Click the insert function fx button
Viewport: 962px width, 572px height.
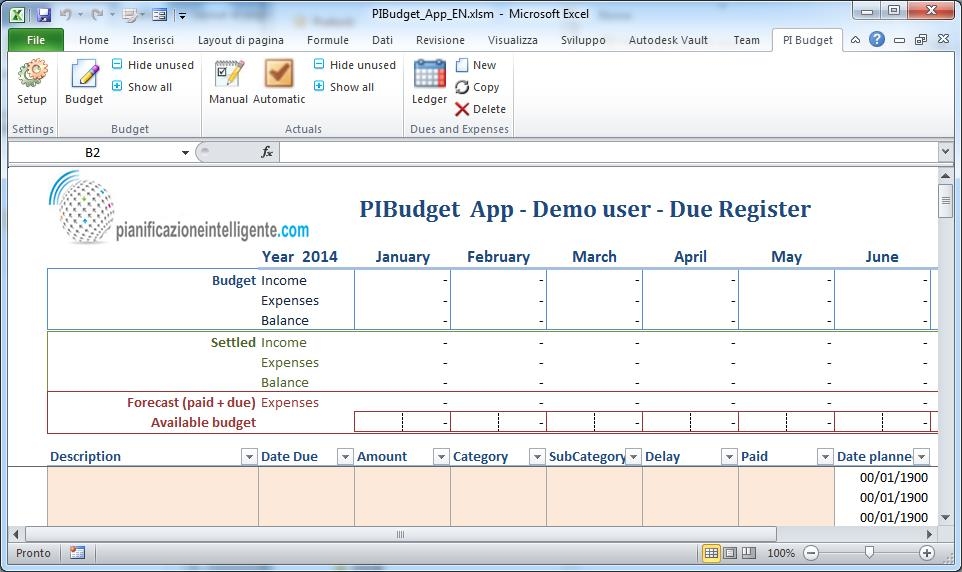(x=267, y=152)
